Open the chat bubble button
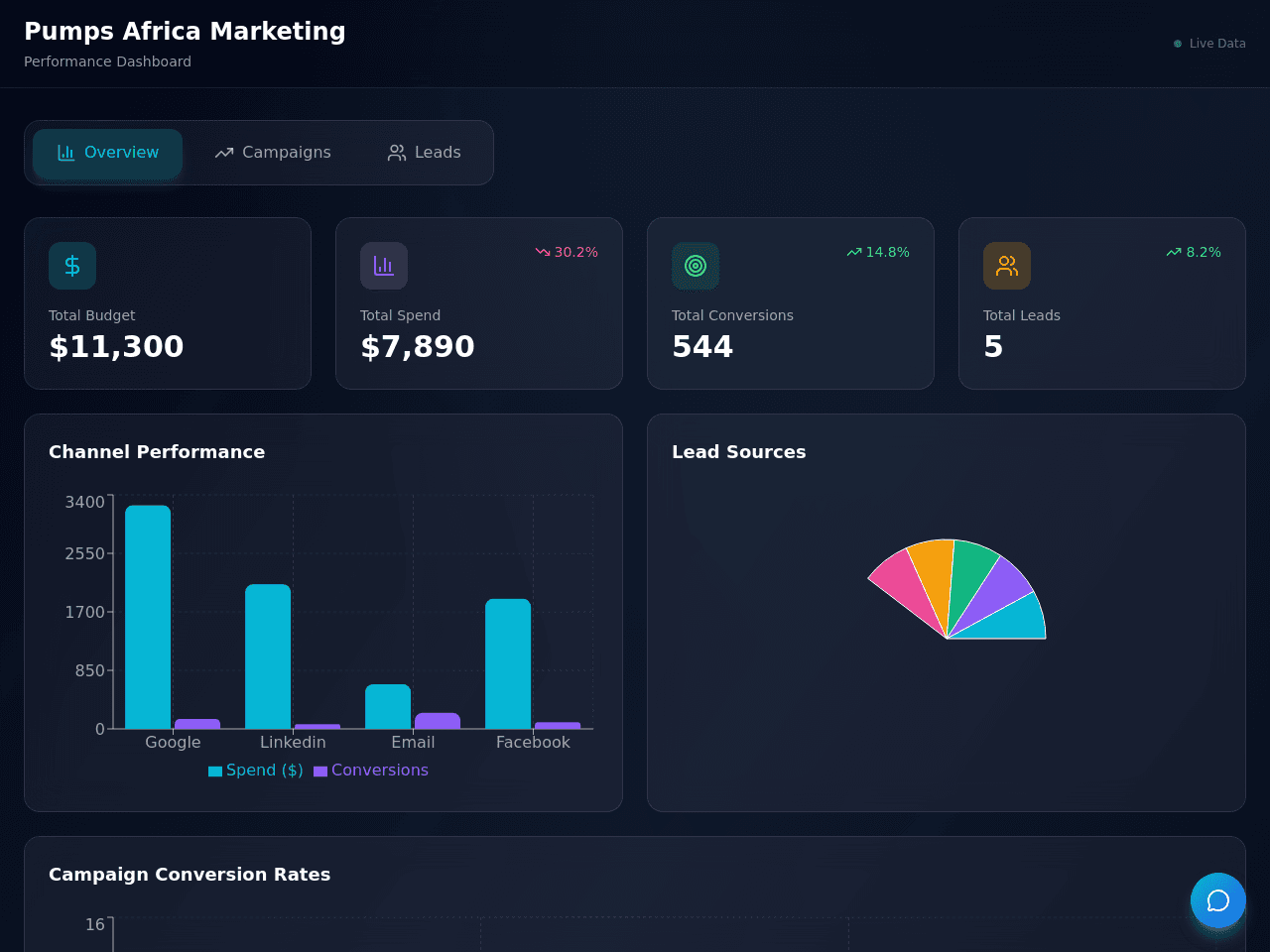The height and width of the screenshot is (952, 1270). click(x=1218, y=900)
